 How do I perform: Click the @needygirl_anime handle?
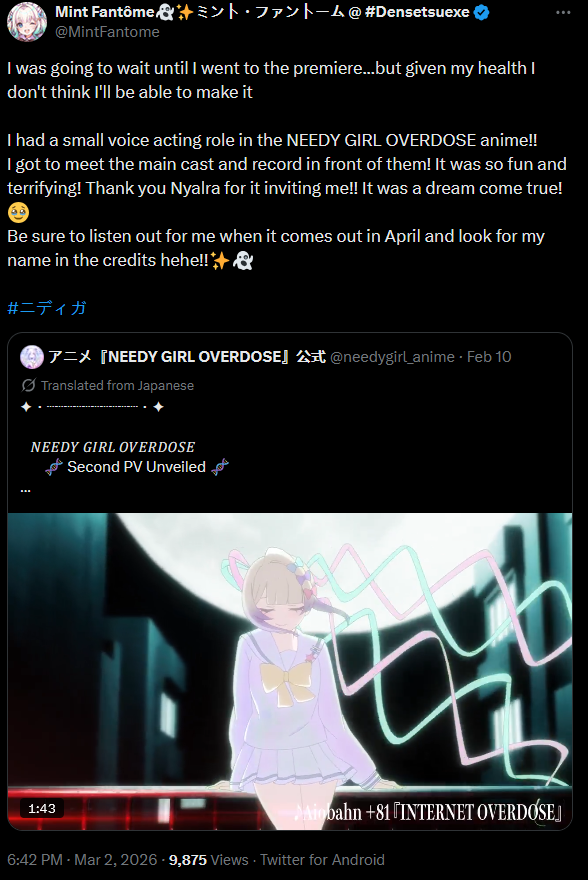pyautogui.click(x=392, y=357)
